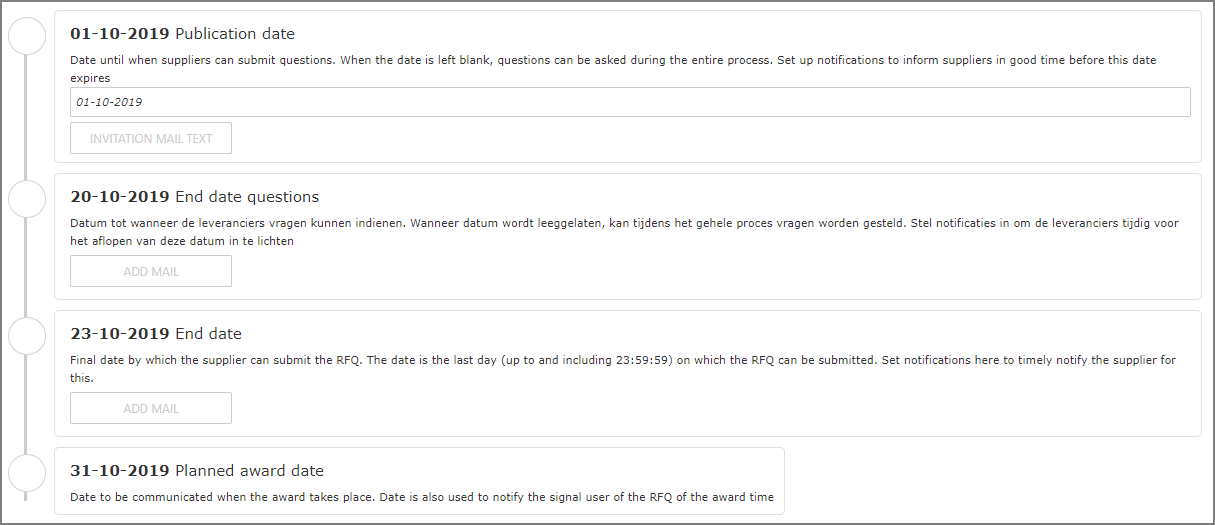Click the bold 23-10-2019 heading date
The height and width of the screenshot is (525, 1215).
[120, 334]
